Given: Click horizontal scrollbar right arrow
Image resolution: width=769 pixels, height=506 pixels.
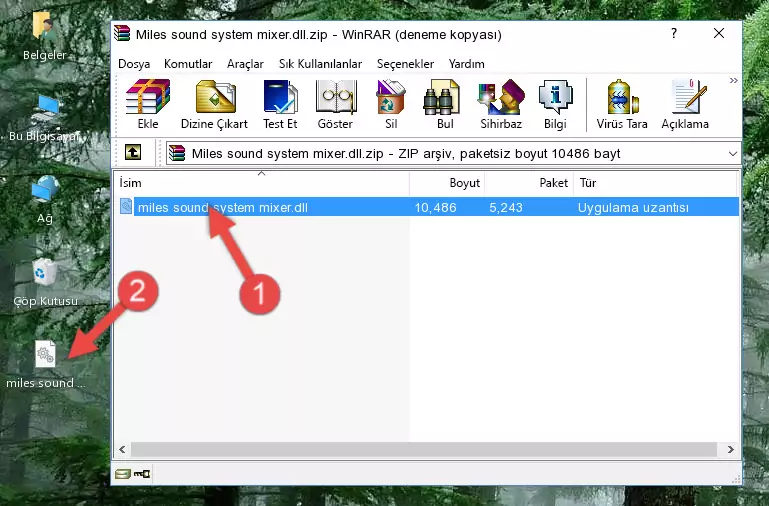Looking at the screenshot, I should click(x=730, y=449).
